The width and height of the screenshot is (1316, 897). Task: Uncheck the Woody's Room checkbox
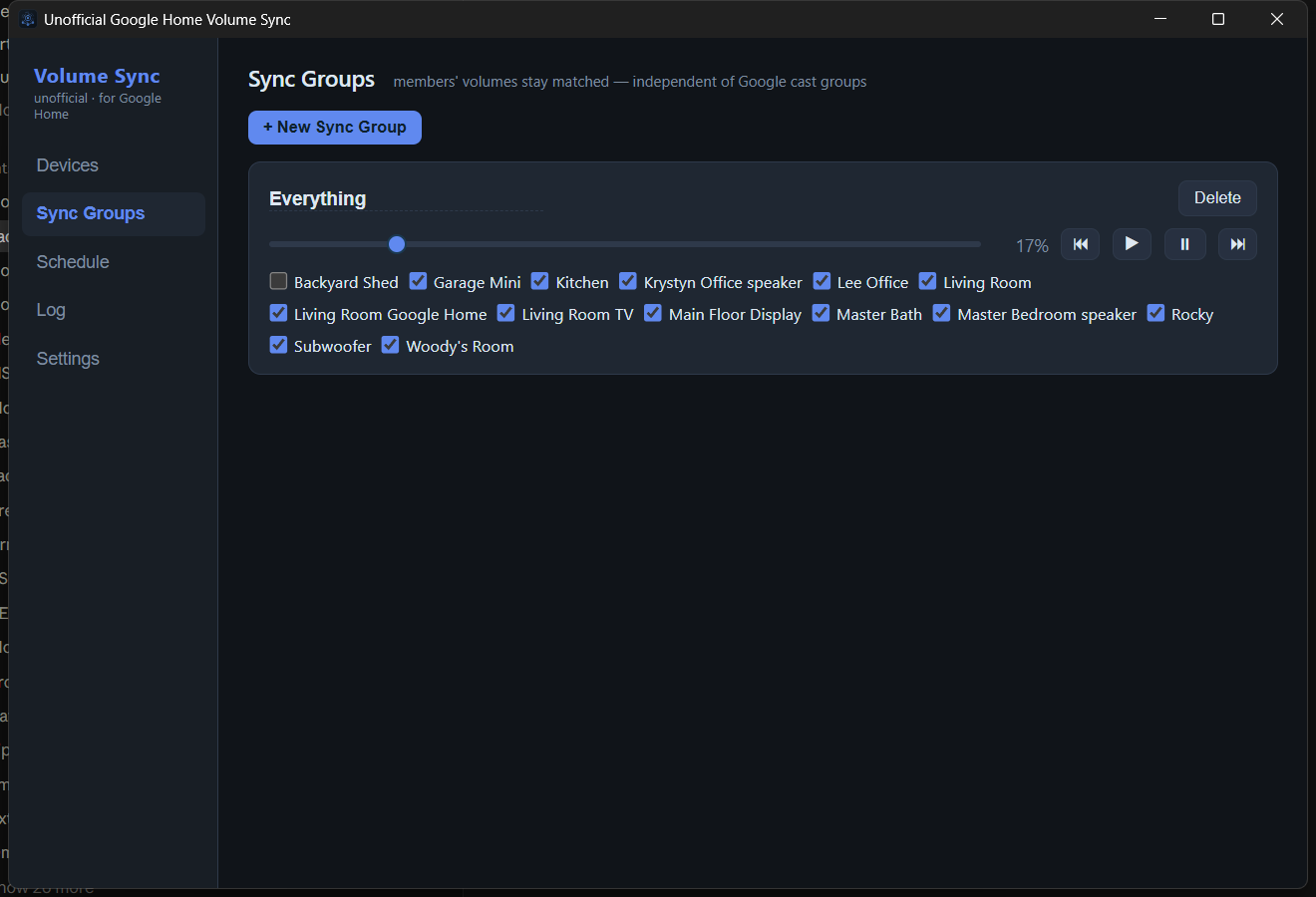click(390, 345)
